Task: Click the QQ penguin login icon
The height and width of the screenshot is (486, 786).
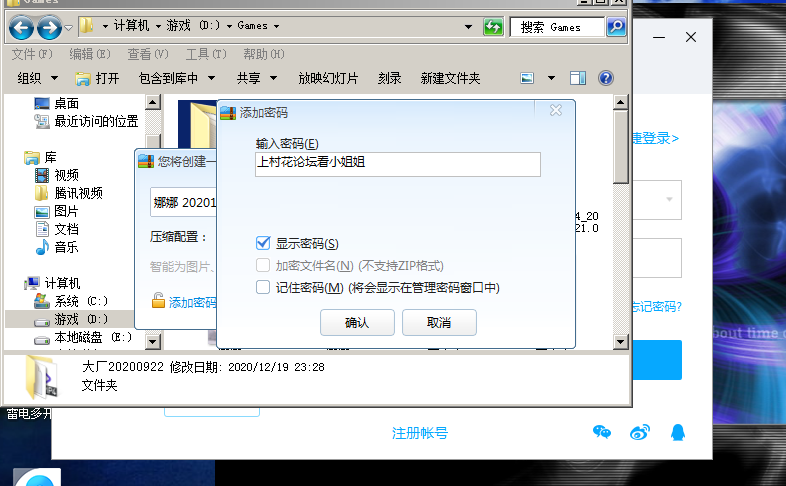Action: click(678, 432)
